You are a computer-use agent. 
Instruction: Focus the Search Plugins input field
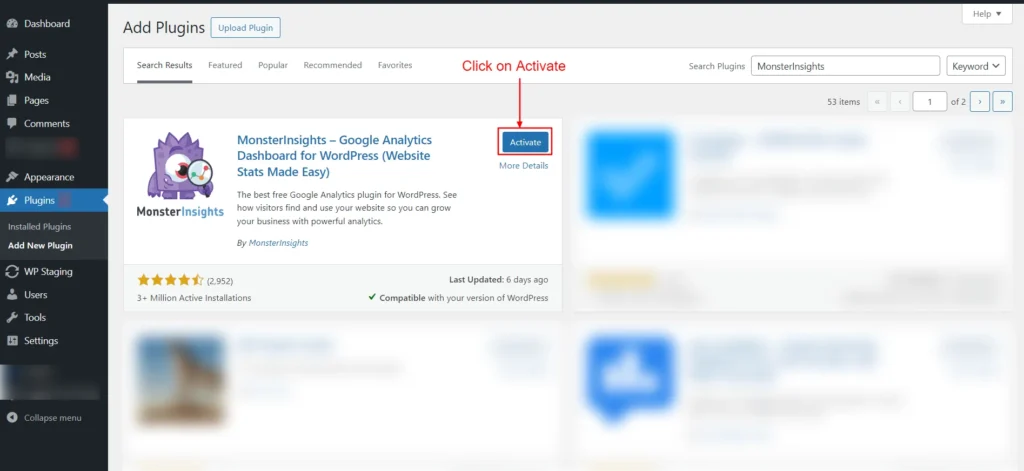click(x=846, y=66)
